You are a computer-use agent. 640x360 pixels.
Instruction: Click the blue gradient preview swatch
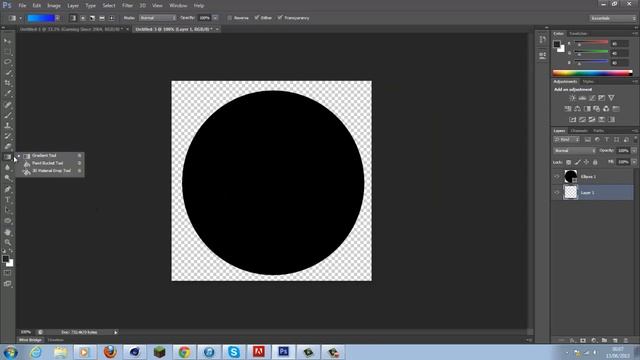tap(41, 18)
